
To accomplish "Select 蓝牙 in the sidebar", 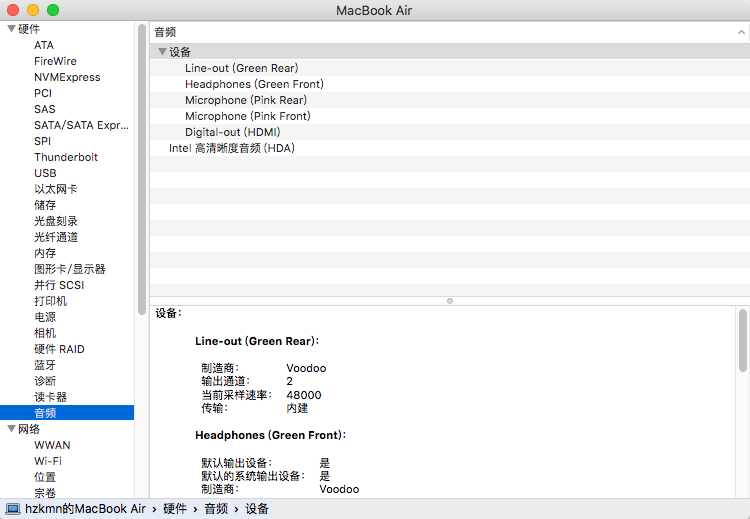I will (x=45, y=365).
